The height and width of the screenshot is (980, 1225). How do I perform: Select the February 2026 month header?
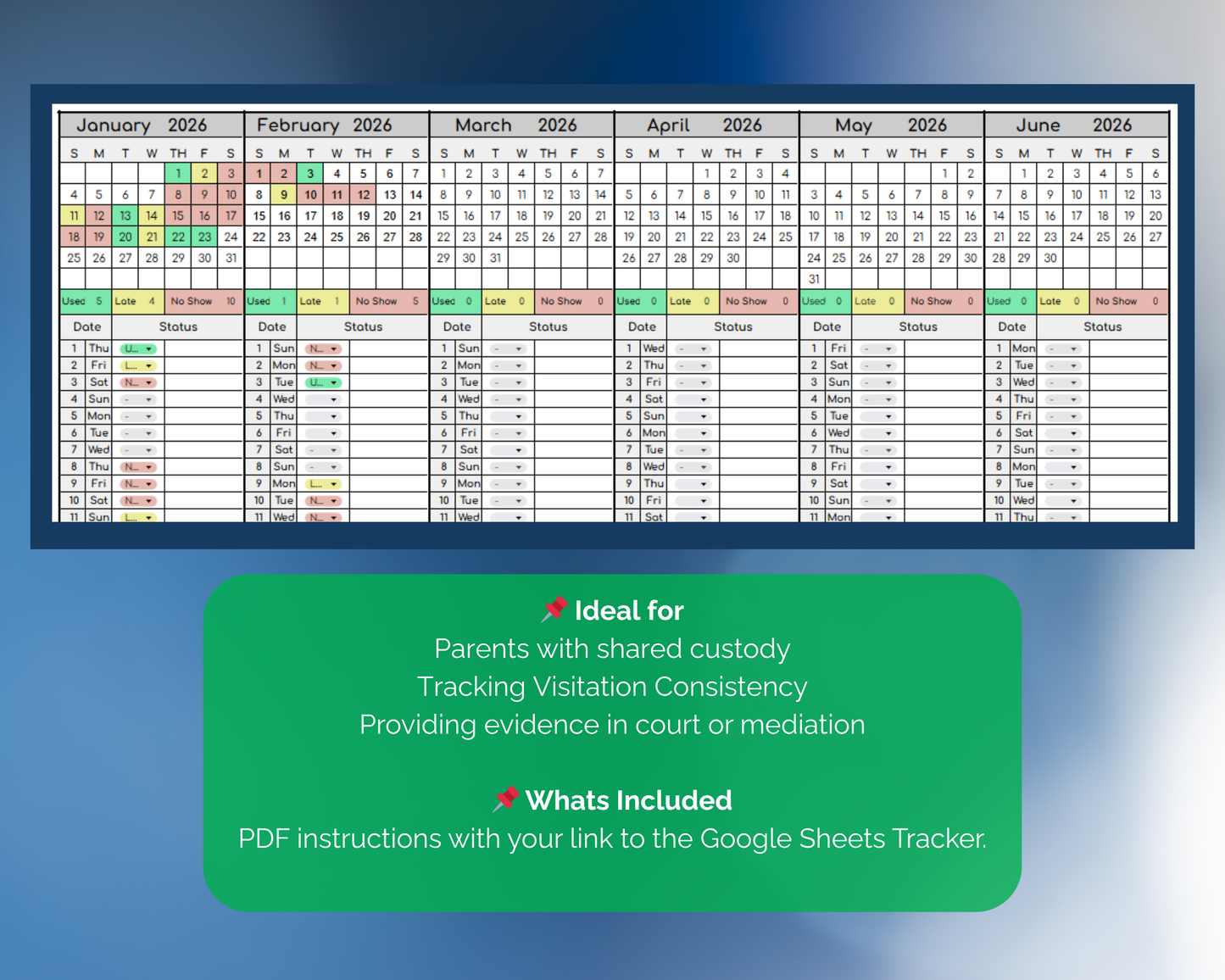[x=337, y=125]
